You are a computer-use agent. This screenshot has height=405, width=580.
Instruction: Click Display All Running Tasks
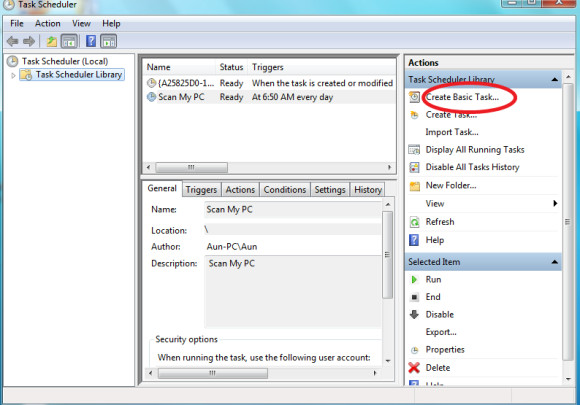coord(475,150)
